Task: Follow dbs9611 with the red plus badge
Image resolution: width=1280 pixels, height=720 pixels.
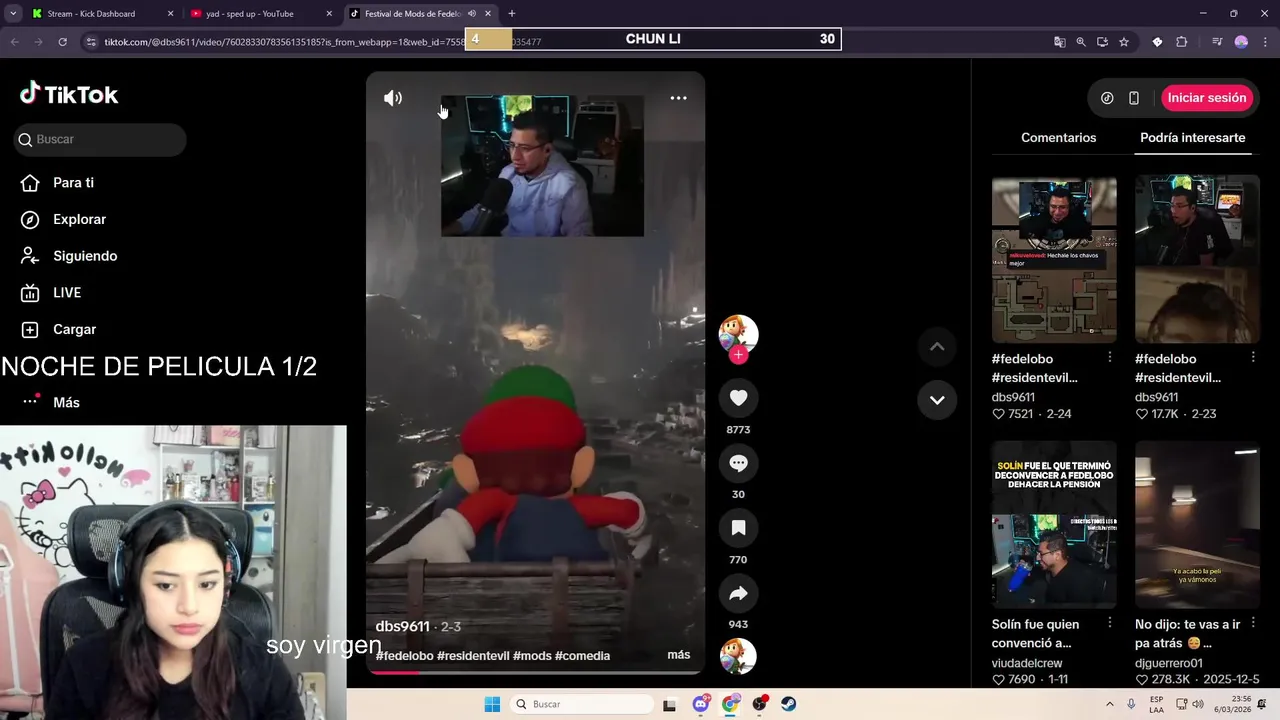Action: 738,355
